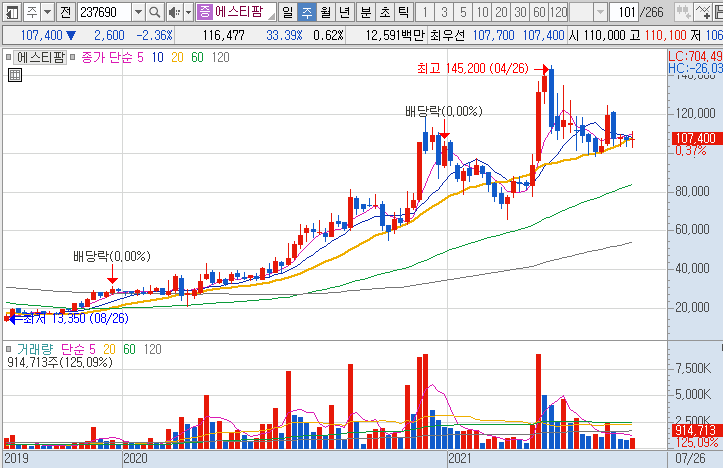Open the stock search magnifier
Viewport: 723px width, 468px height.
point(155,12)
